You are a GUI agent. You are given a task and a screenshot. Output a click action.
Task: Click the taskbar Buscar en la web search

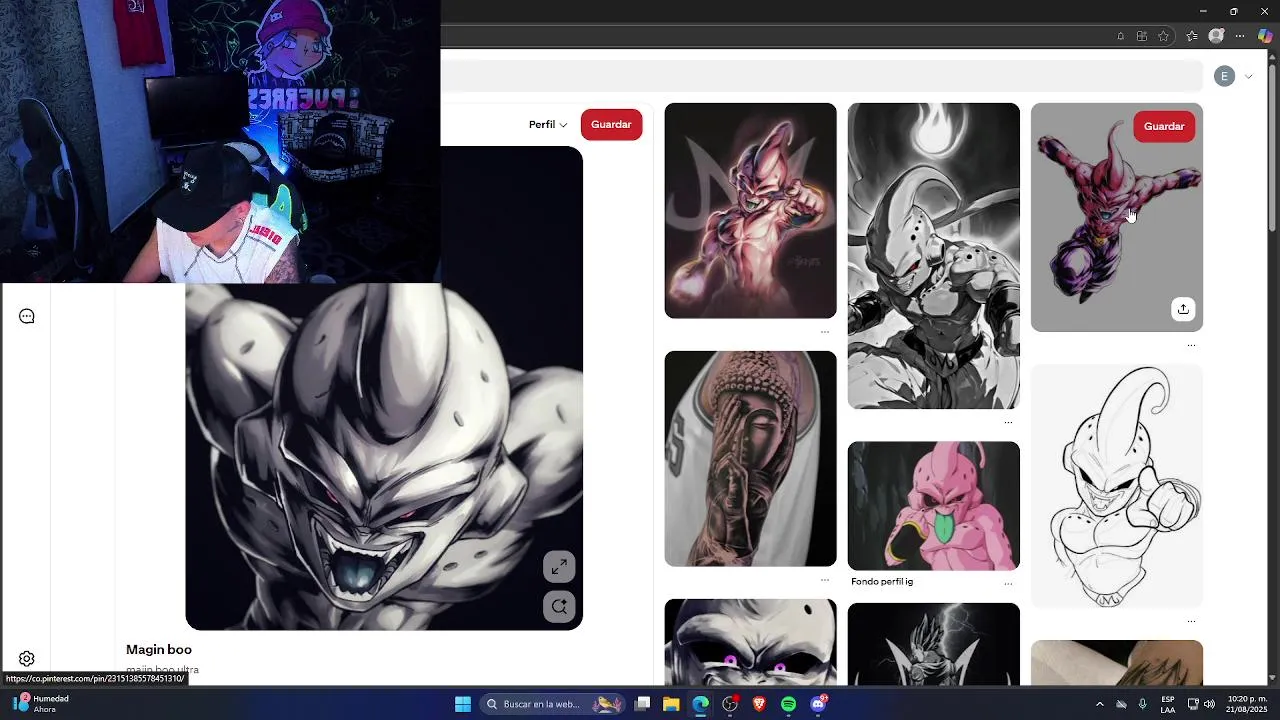(553, 704)
